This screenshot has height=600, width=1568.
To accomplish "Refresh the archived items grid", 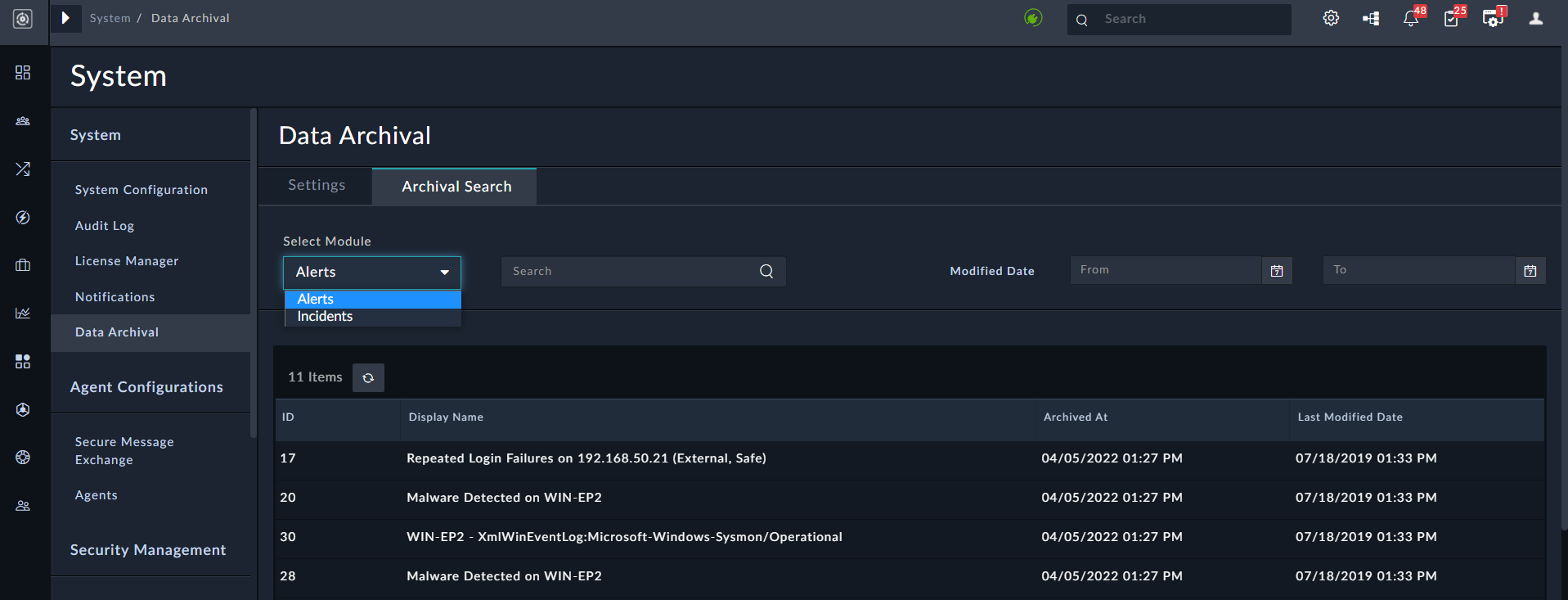I will coord(368,377).
